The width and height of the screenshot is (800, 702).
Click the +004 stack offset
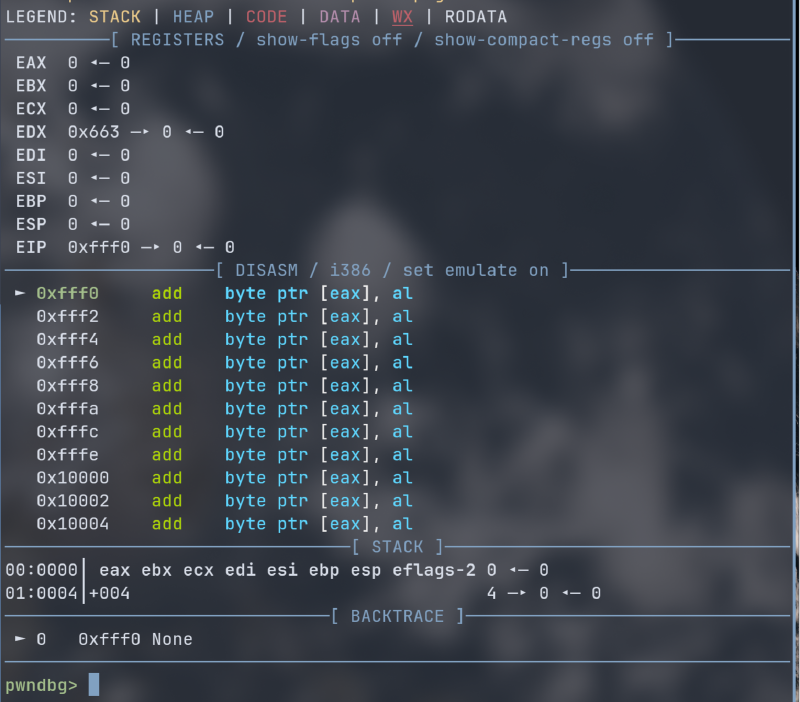(x=109, y=593)
